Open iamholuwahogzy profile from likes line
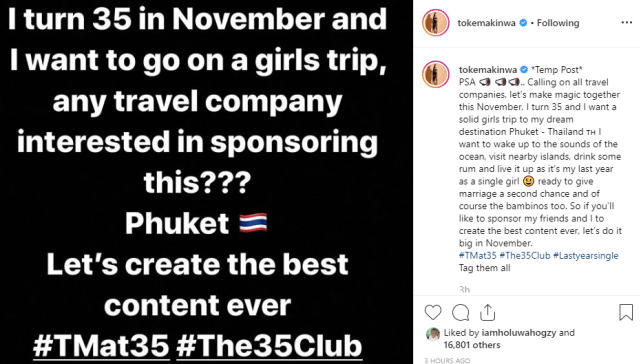The width and height of the screenshot is (640, 364). (x=519, y=333)
